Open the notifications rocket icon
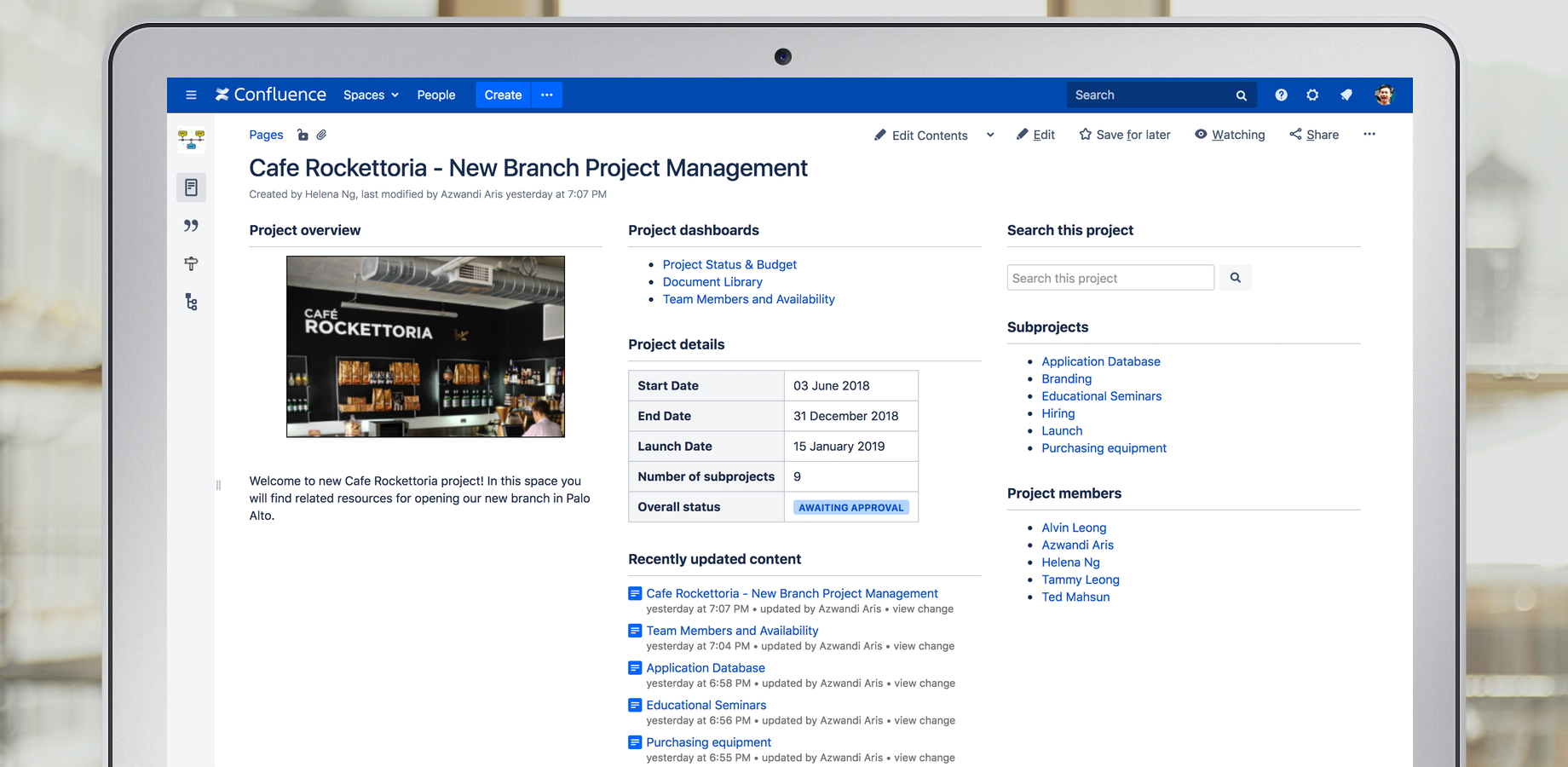This screenshot has height=767, width=1568. click(1346, 95)
